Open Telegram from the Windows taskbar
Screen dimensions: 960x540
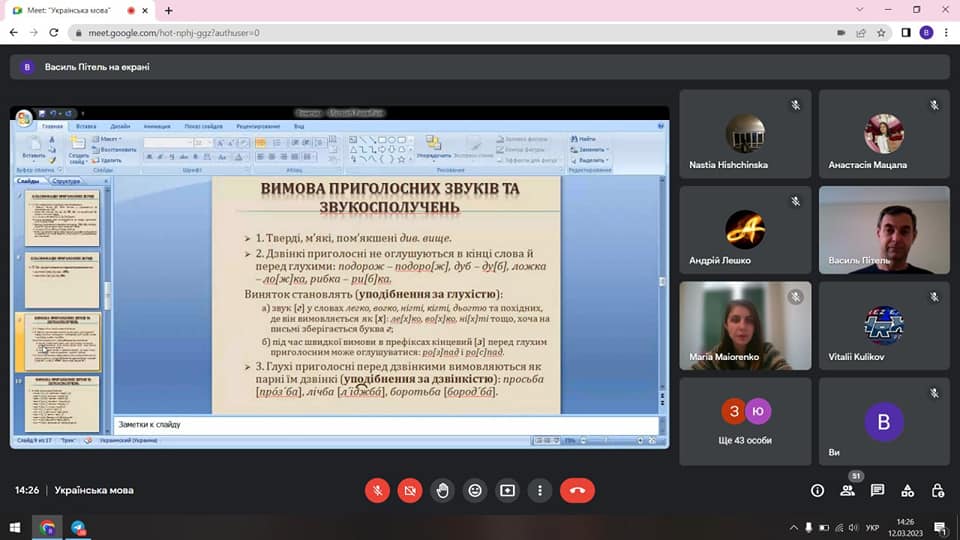coord(78,527)
